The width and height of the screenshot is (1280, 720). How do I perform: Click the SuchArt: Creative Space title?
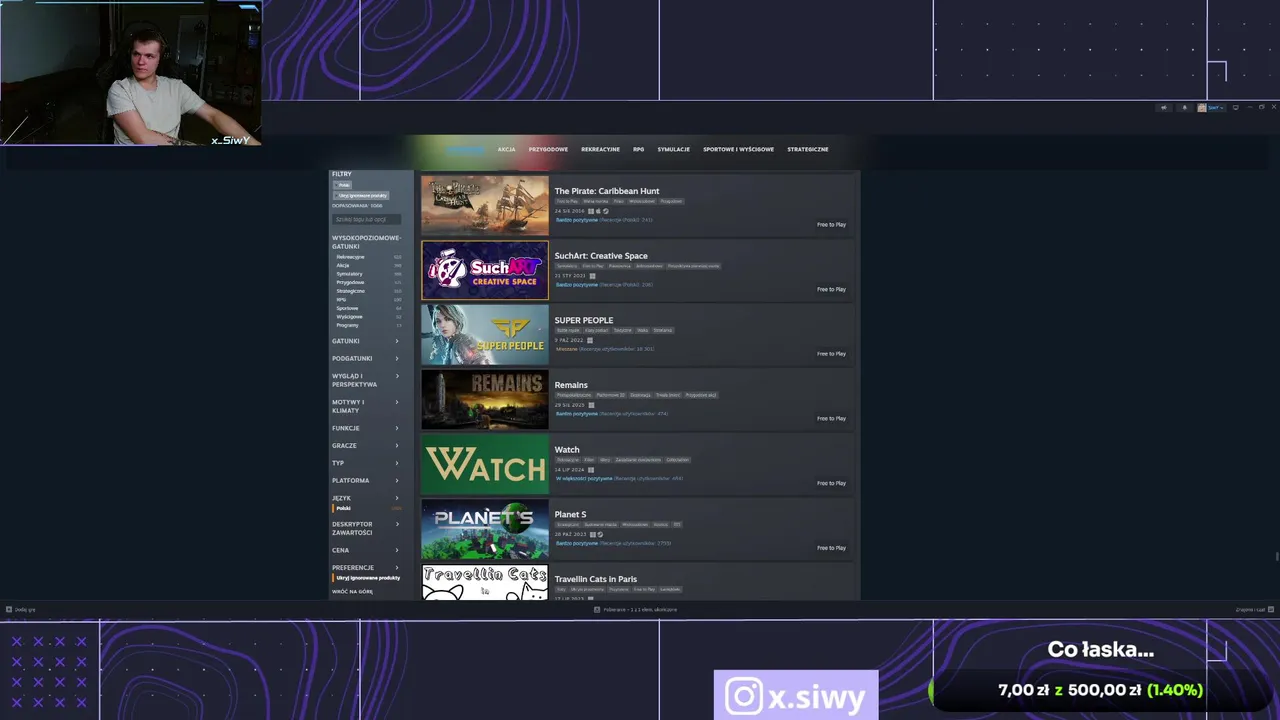coord(601,256)
